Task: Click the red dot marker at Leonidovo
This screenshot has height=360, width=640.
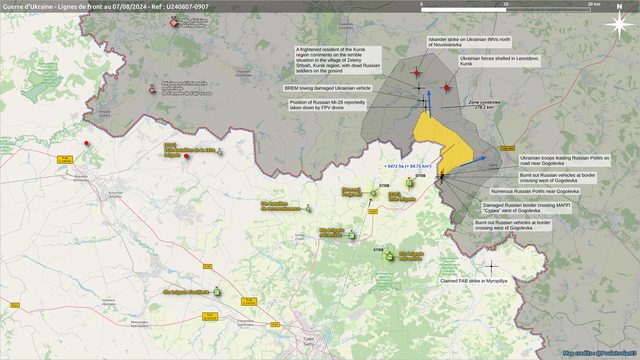Action: click(446, 88)
